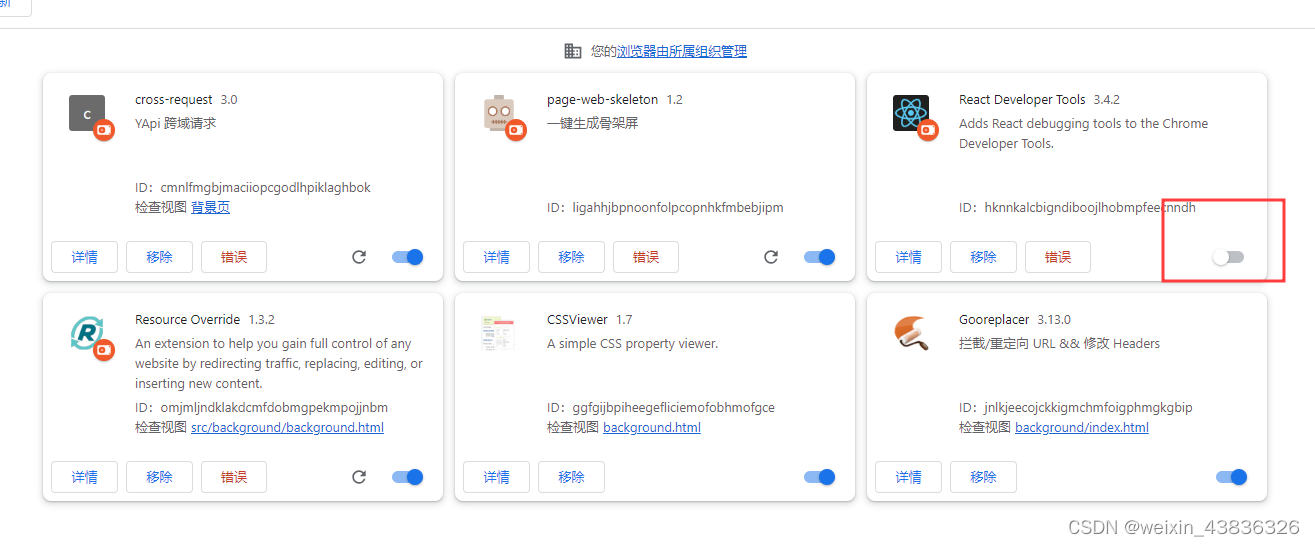Open src/background/background.html inspect link

[287, 427]
